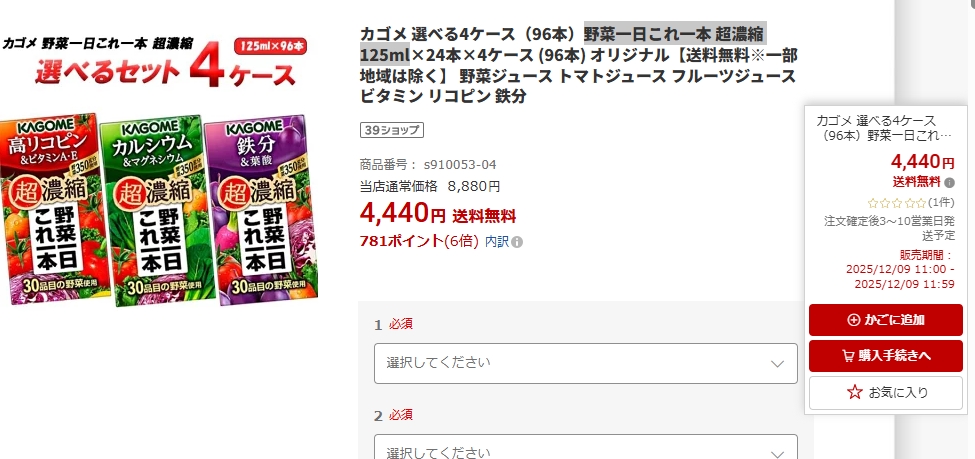Screen dimensions: 975x459
Task: Open the first 選択してください dropdown
Action: [585, 363]
